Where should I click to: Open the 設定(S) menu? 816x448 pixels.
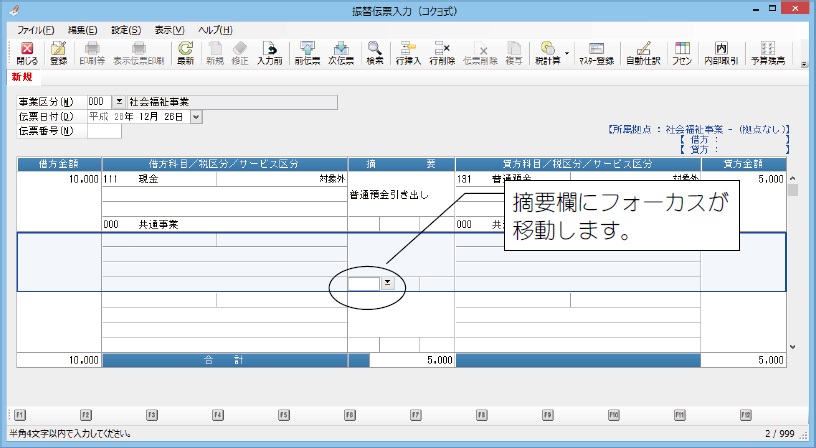click(126, 30)
